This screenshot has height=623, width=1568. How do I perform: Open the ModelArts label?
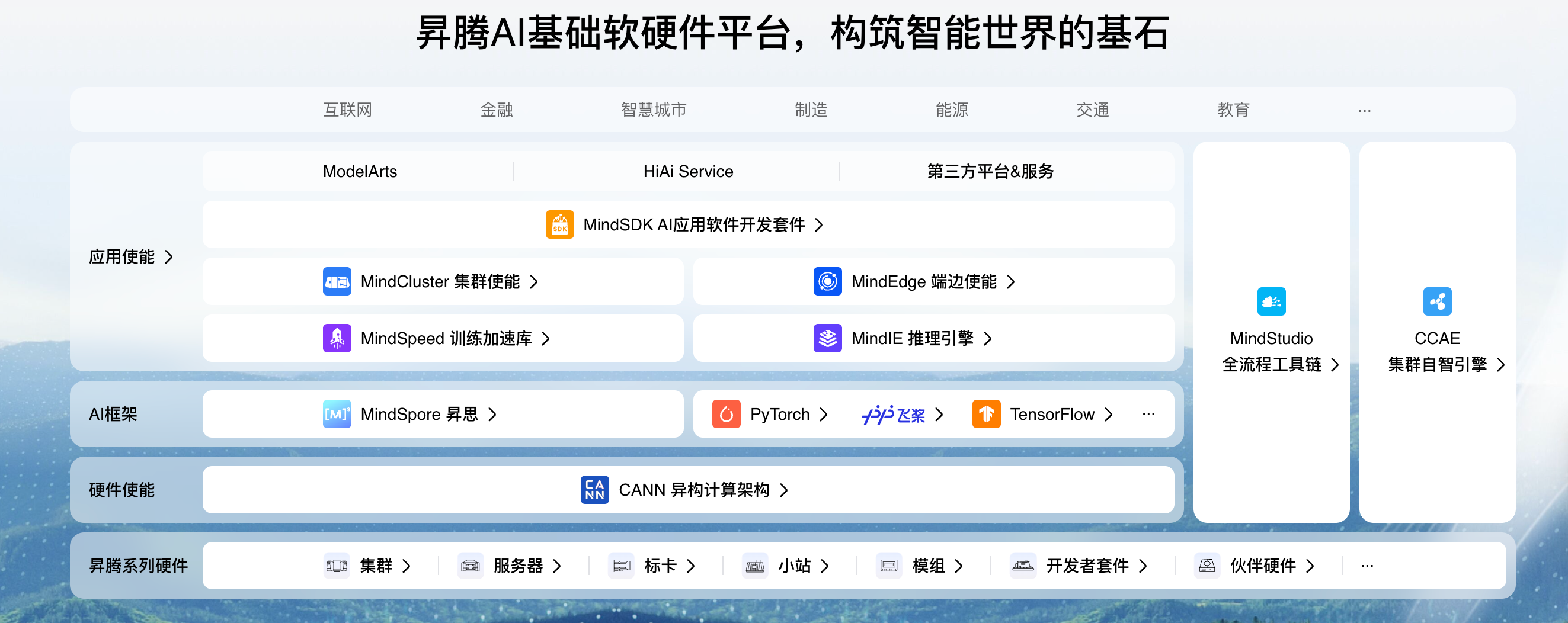click(360, 172)
